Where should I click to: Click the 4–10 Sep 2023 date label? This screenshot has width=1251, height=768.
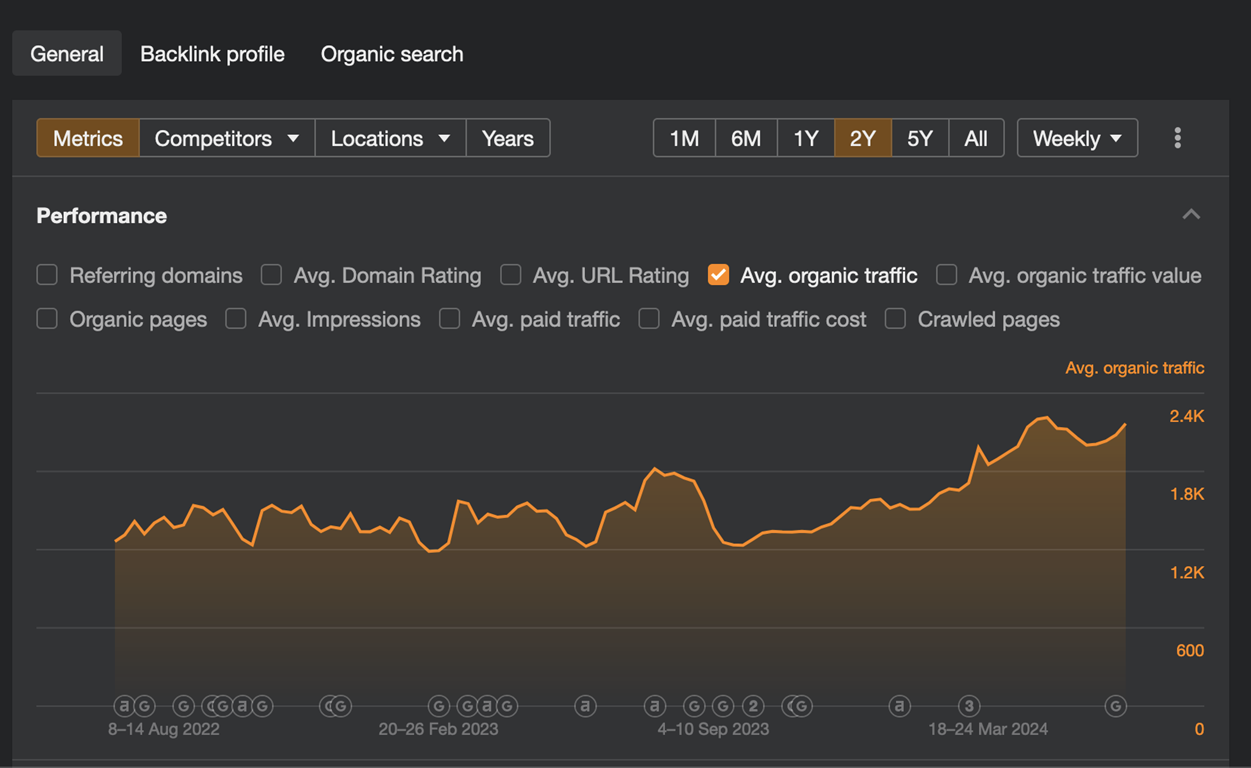pos(713,729)
